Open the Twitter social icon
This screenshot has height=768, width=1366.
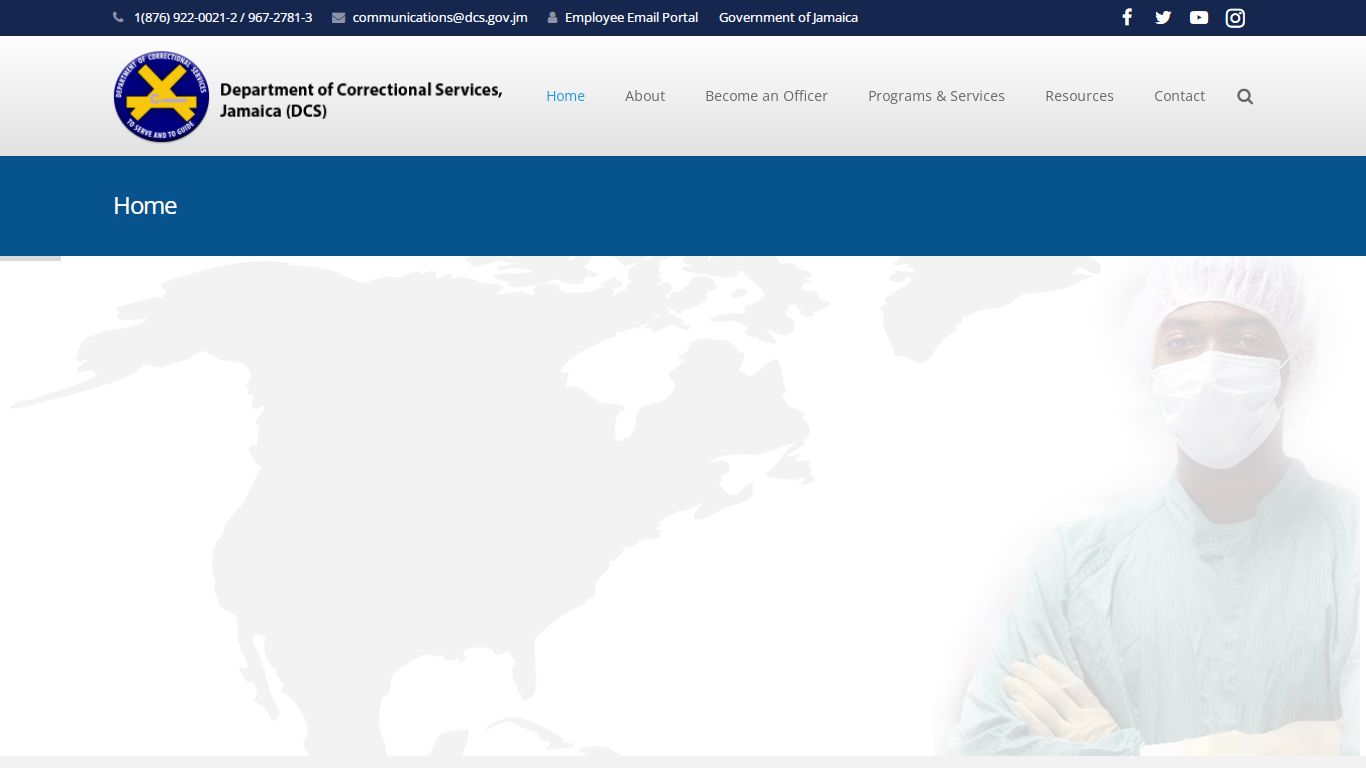click(1163, 17)
